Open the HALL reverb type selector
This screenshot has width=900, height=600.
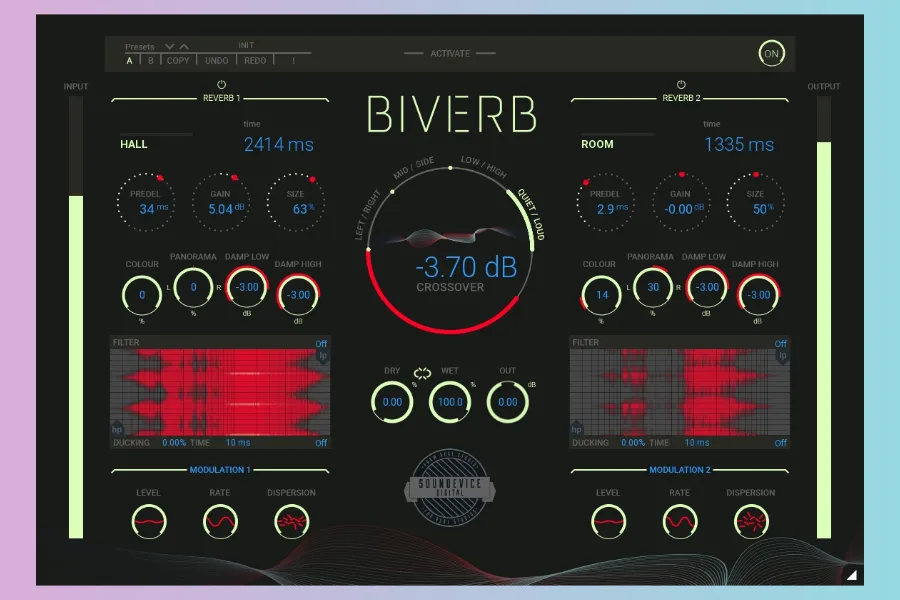(134, 144)
